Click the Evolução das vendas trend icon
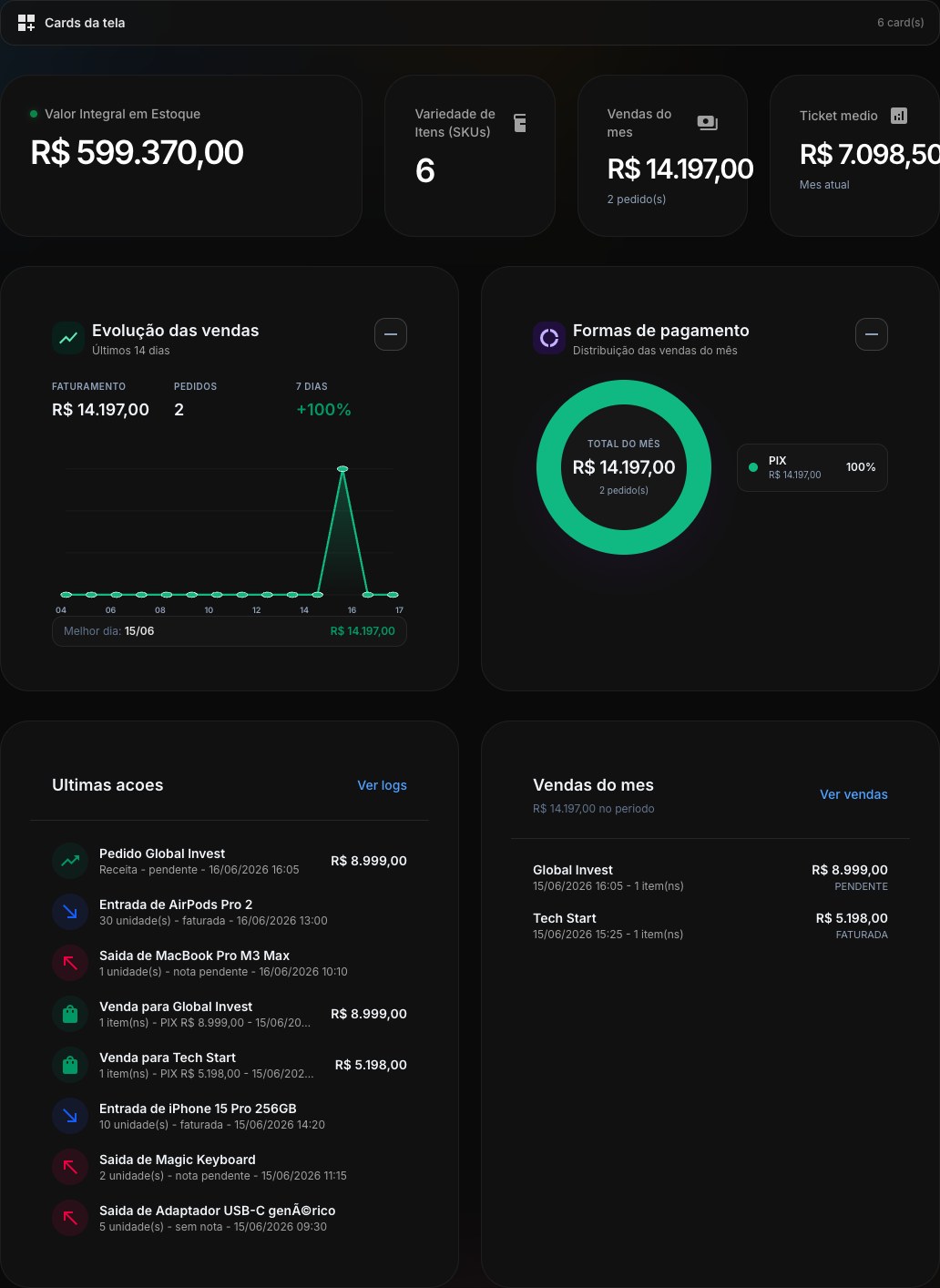Viewport: 940px width, 1288px height. pyautogui.click(x=68, y=338)
